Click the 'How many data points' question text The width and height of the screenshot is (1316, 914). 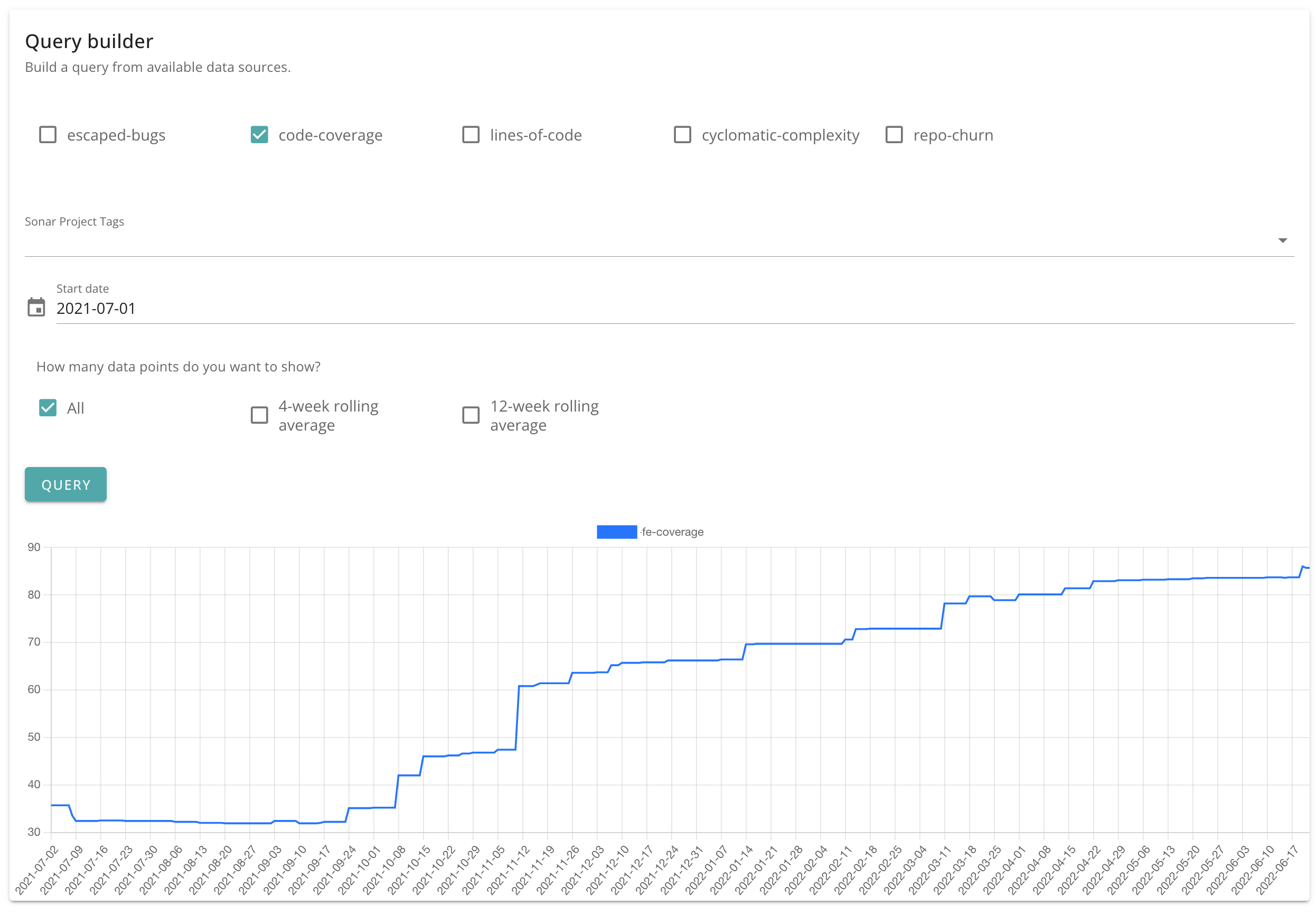178,367
